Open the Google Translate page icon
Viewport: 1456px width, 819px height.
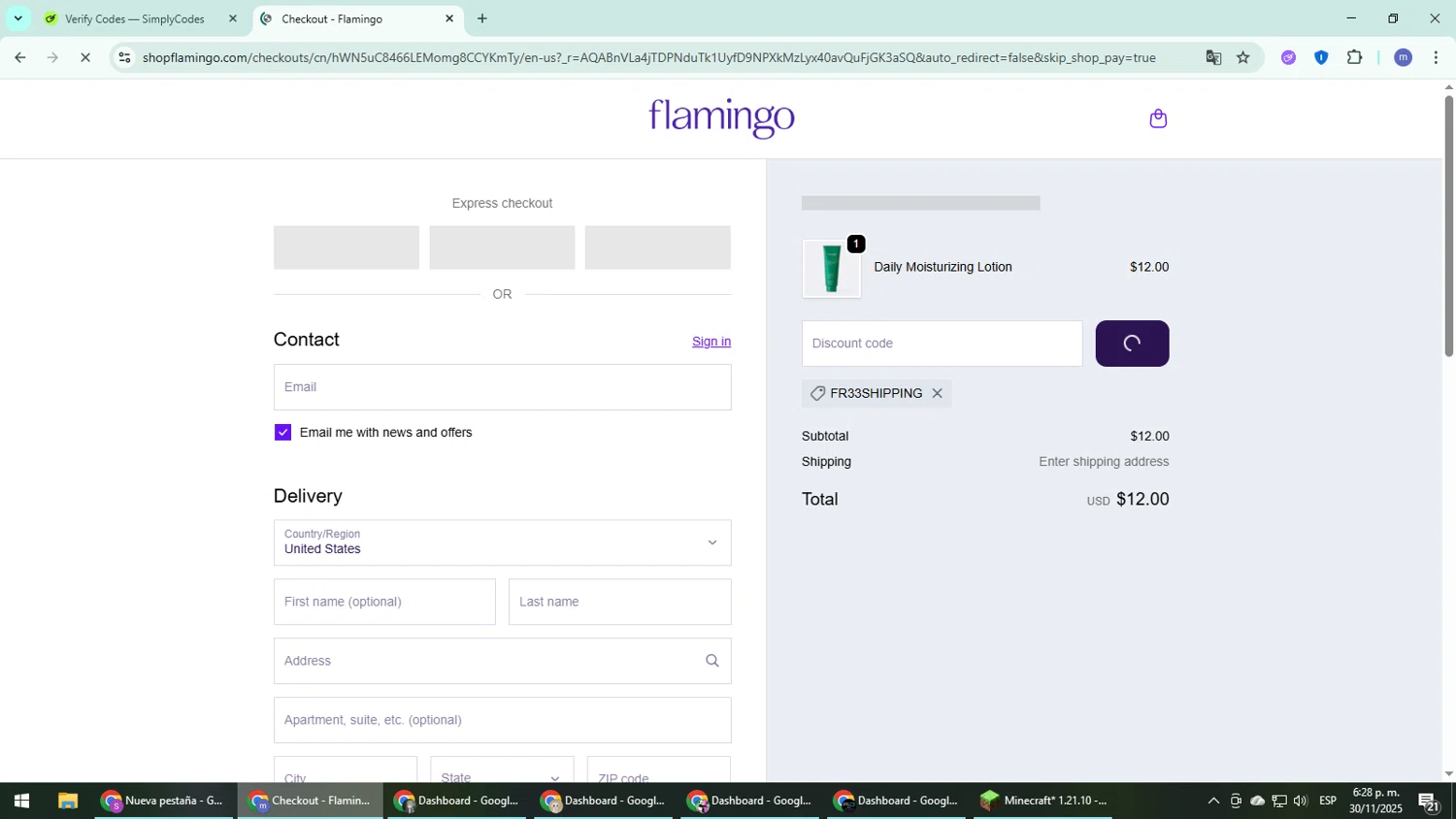1213,57
